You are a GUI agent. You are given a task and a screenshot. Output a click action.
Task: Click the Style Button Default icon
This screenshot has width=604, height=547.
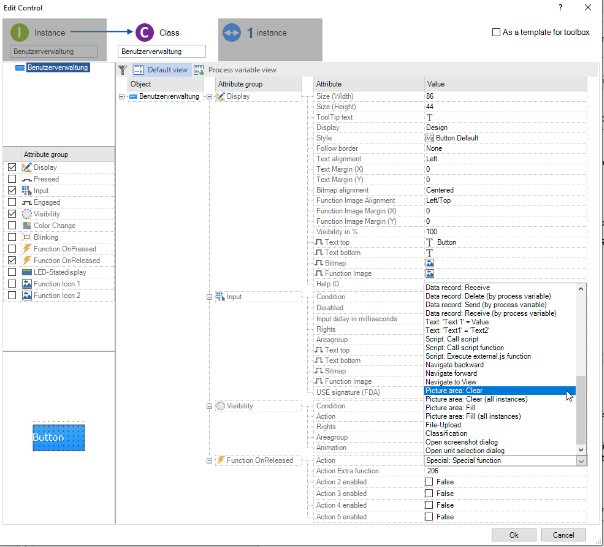[x=430, y=138]
